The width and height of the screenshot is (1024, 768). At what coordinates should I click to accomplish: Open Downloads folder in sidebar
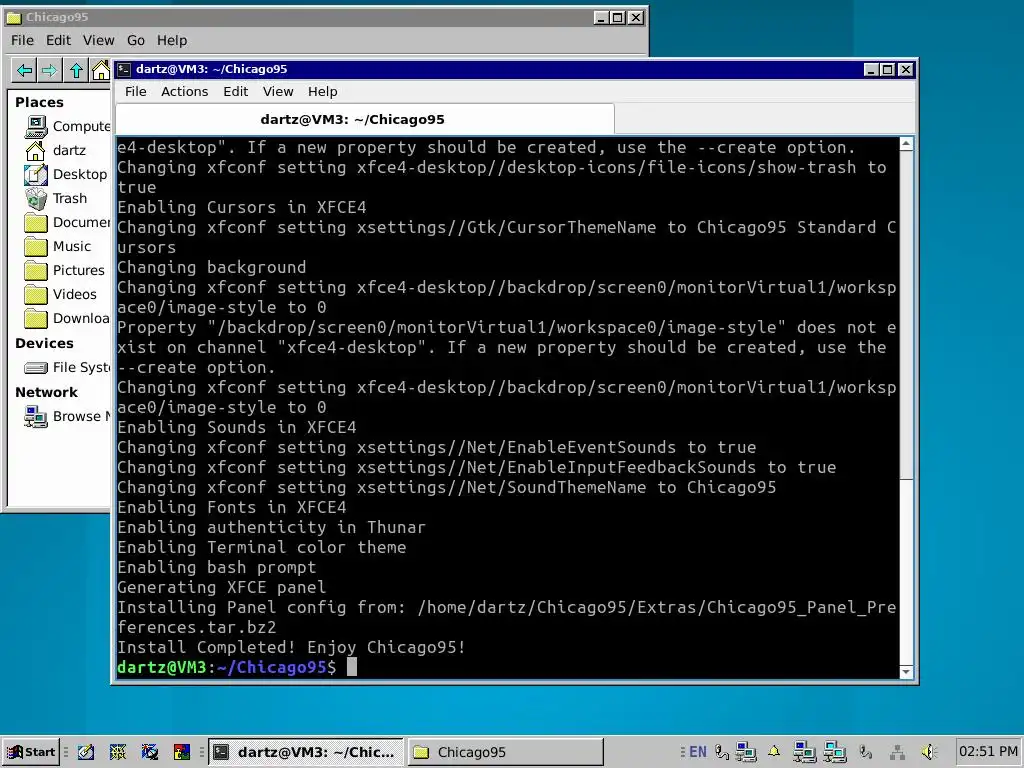(x=67, y=319)
